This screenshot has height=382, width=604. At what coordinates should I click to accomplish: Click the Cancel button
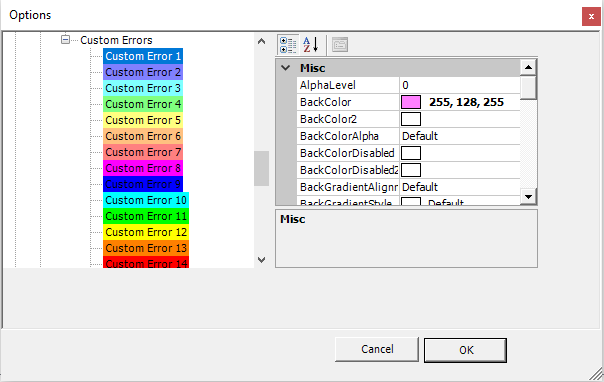coord(377,349)
